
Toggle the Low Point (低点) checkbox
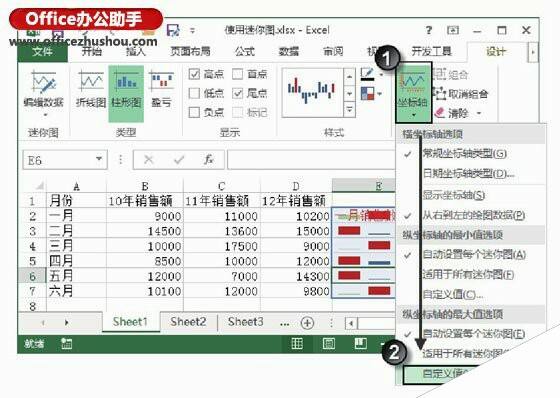194,93
